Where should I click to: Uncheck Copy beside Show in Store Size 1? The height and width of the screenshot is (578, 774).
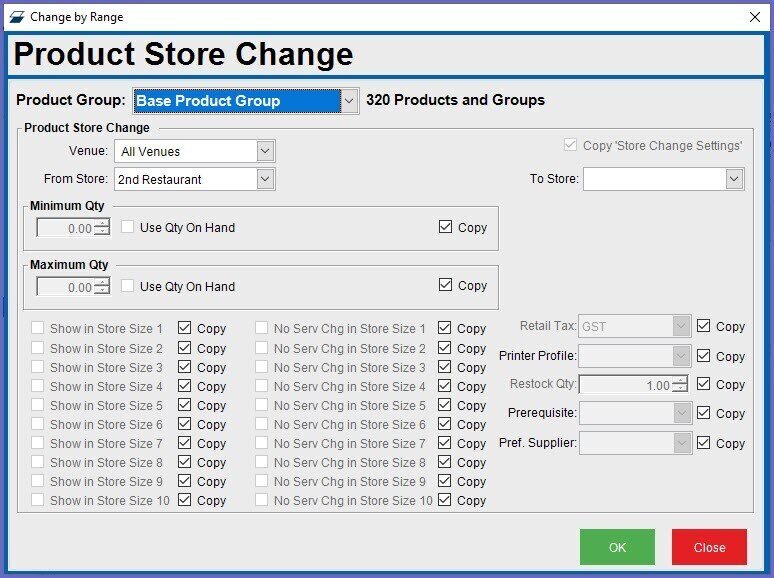point(185,329)
